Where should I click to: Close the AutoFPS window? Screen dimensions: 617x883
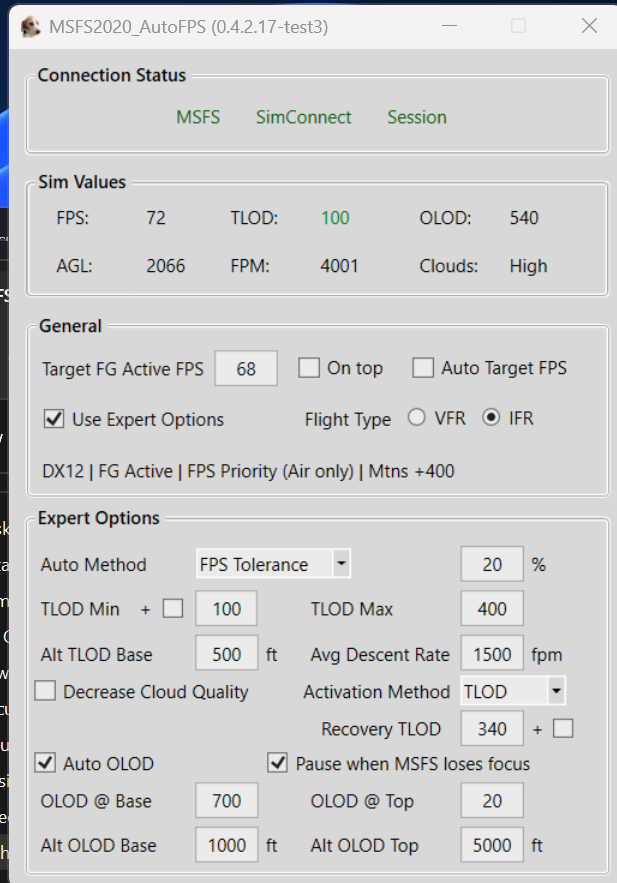pyautogui.click(x=589, y=26)
